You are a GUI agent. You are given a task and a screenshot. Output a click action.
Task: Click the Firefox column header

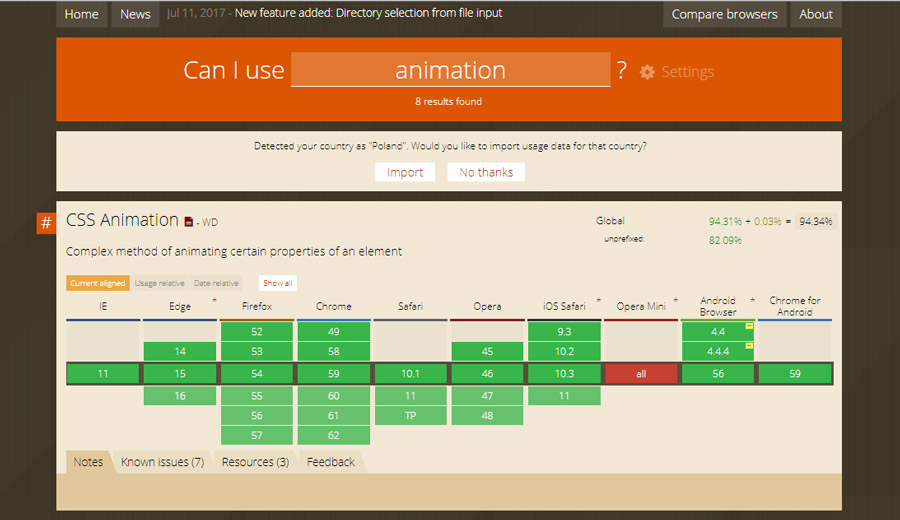(x=257, y=306)
